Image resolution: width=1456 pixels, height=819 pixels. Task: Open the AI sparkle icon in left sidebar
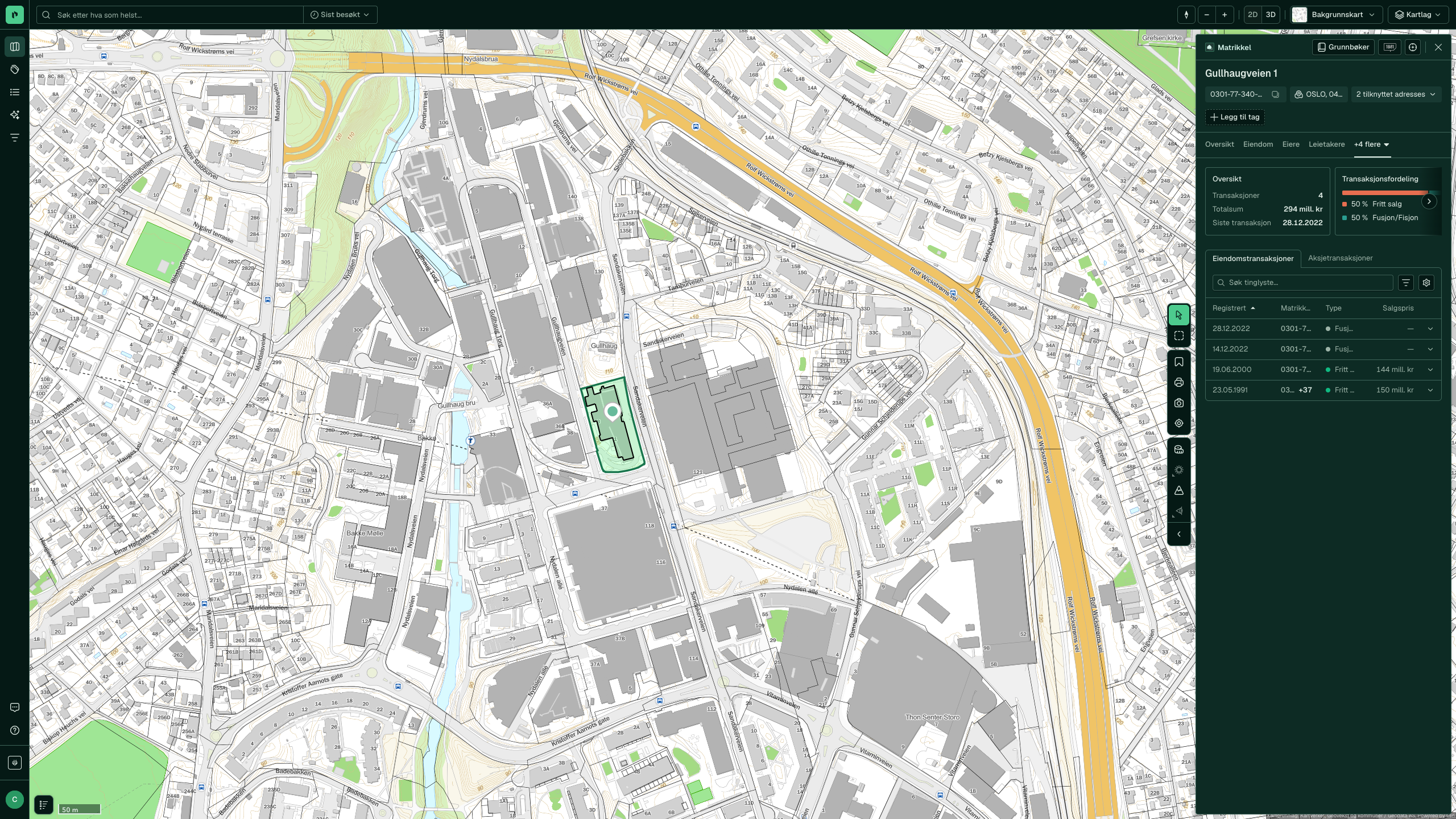click(15, 115)
